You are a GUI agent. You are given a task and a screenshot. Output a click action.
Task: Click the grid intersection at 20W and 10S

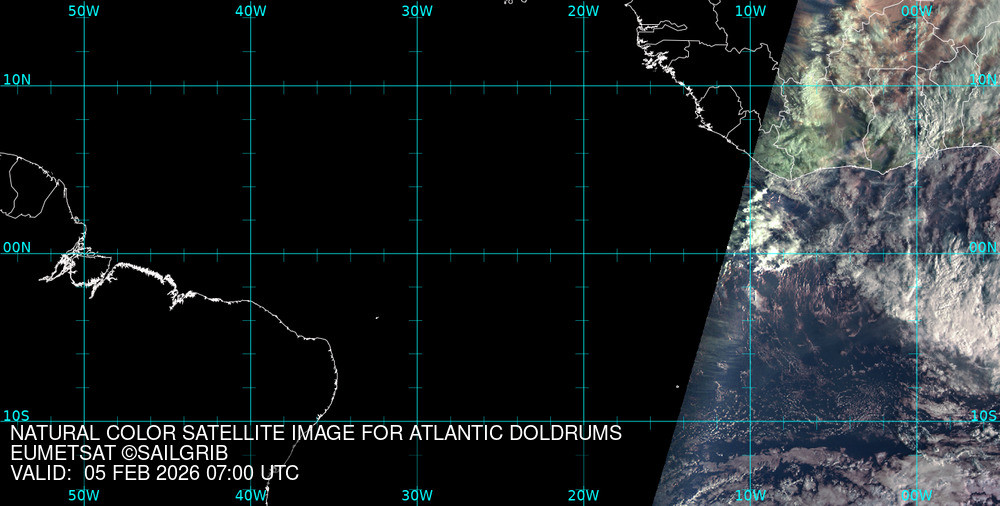coord(583,421)
